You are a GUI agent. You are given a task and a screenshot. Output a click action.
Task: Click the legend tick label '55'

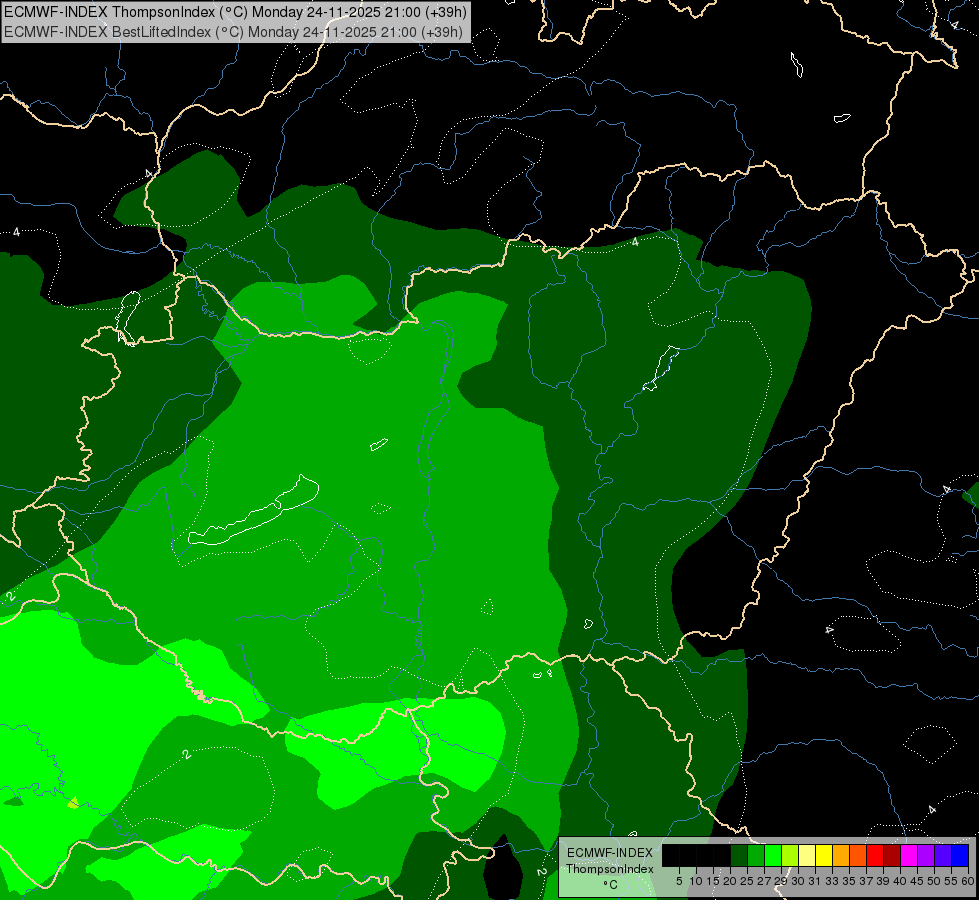(951, 881)
